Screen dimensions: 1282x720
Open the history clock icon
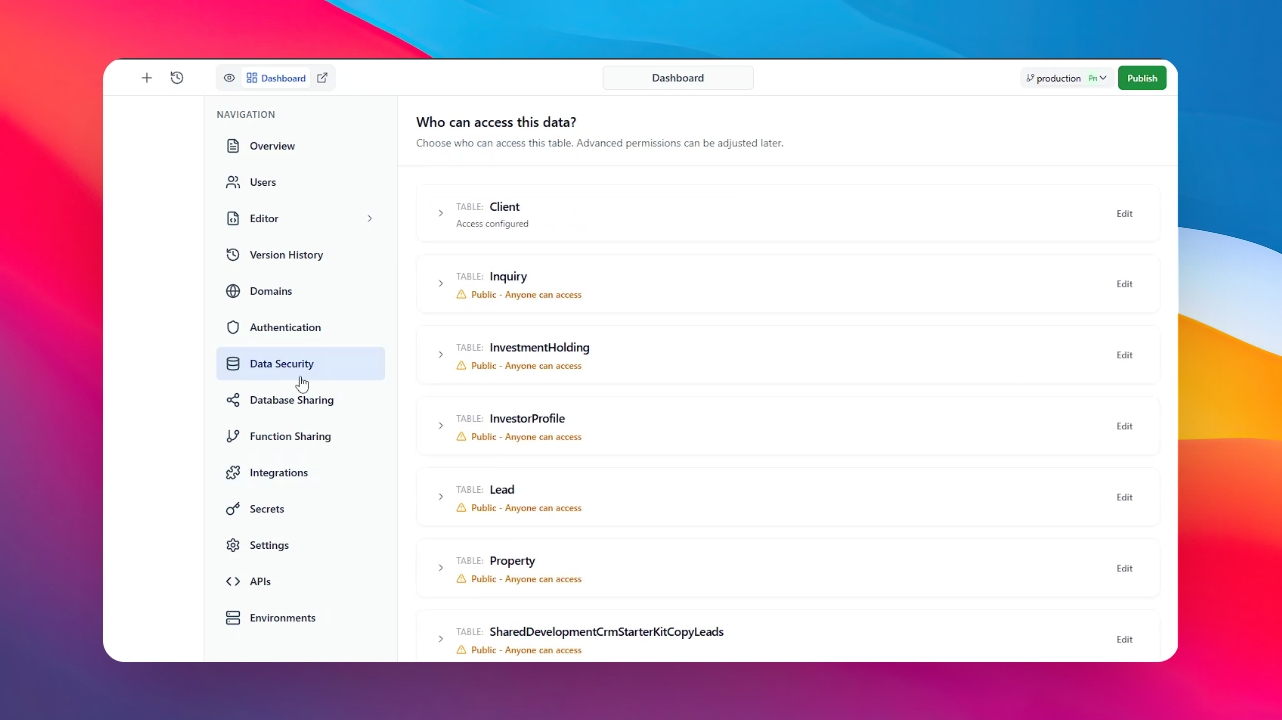(x=177, y=78)
